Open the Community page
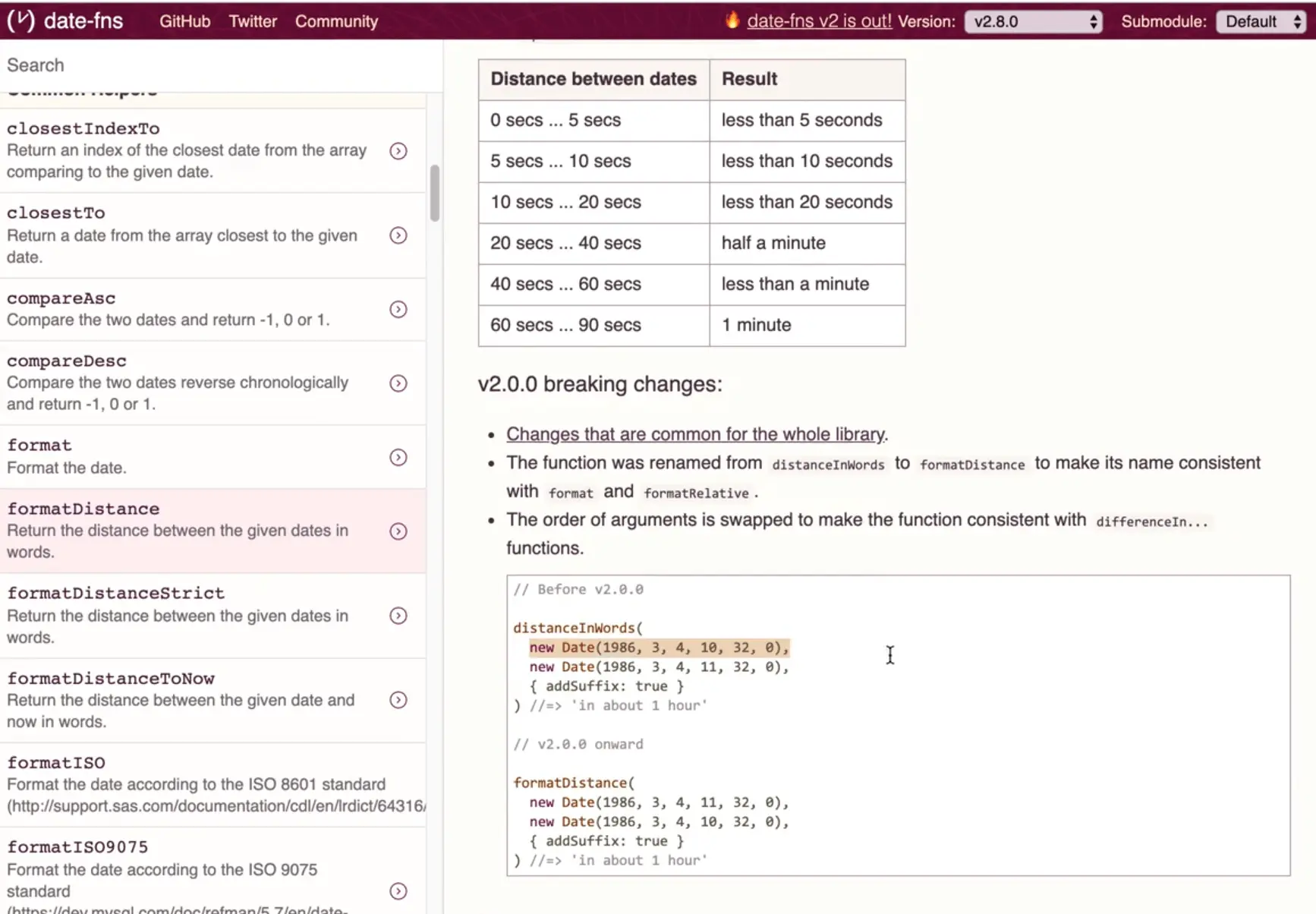The width and height of the screenshot is (1316, 914). pos(336,21)
